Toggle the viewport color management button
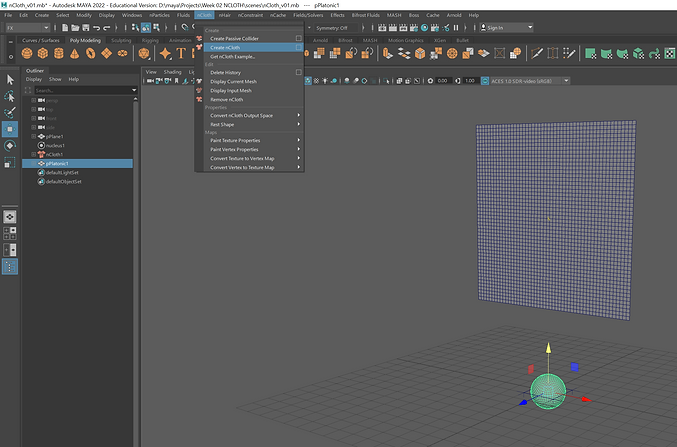Screen dimensions: 677x447 [485, 81]
